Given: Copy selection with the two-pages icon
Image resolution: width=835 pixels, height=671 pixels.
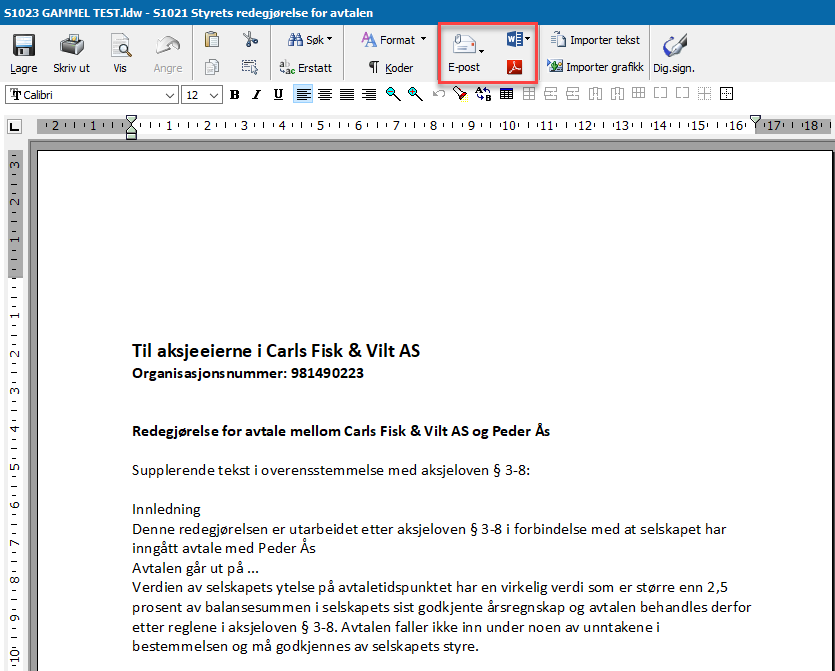Looking at the screenshot, I should pyautogui.click(x=212, y=67).
